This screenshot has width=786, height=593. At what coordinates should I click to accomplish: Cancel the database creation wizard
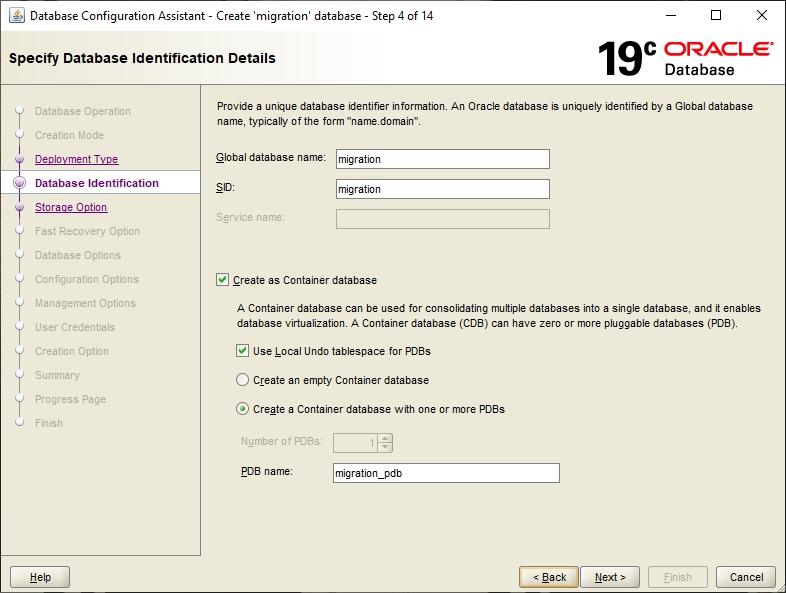(x=746, y=577)
